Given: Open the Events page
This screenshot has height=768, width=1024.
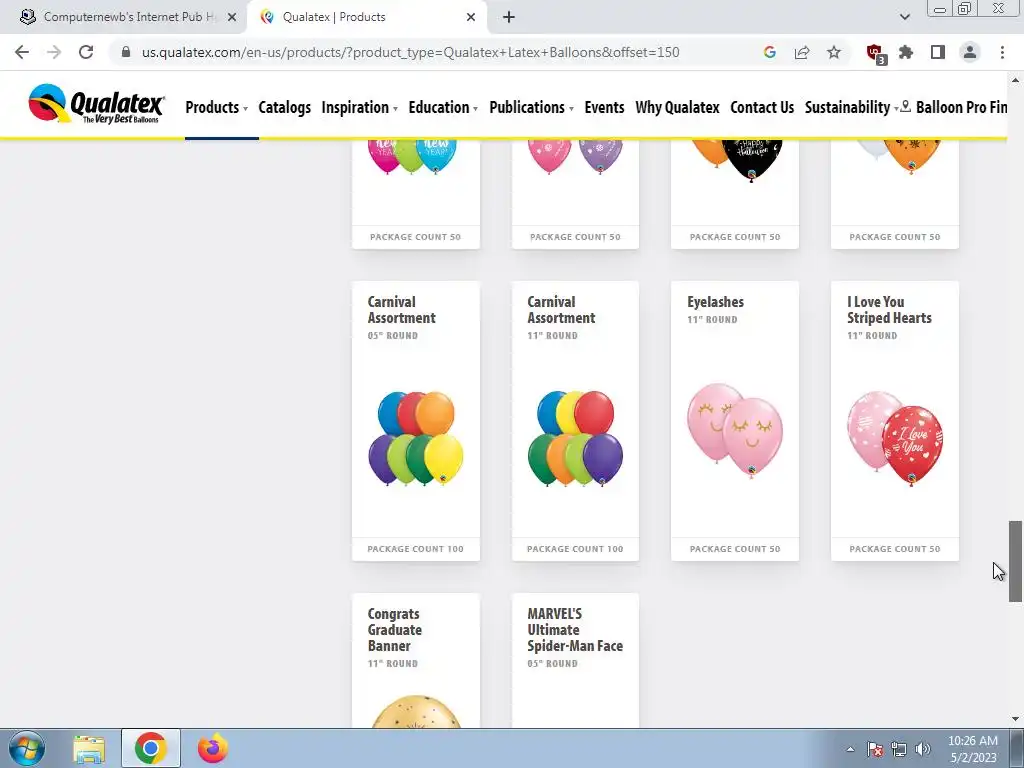Looking at the screenshot, I should (604, 107).
